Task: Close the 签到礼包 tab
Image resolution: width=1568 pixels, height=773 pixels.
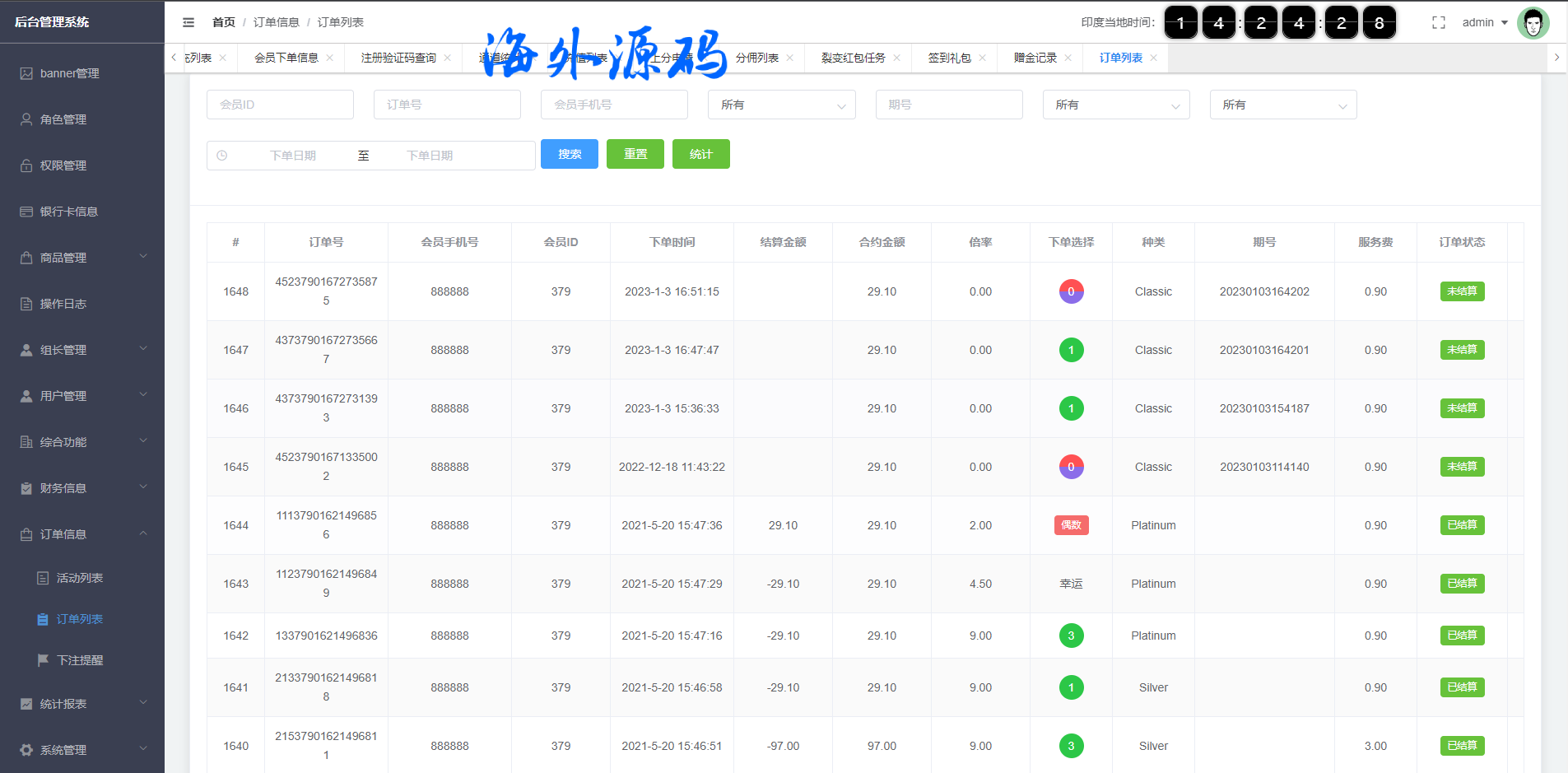Action: [x=982, y=58]
